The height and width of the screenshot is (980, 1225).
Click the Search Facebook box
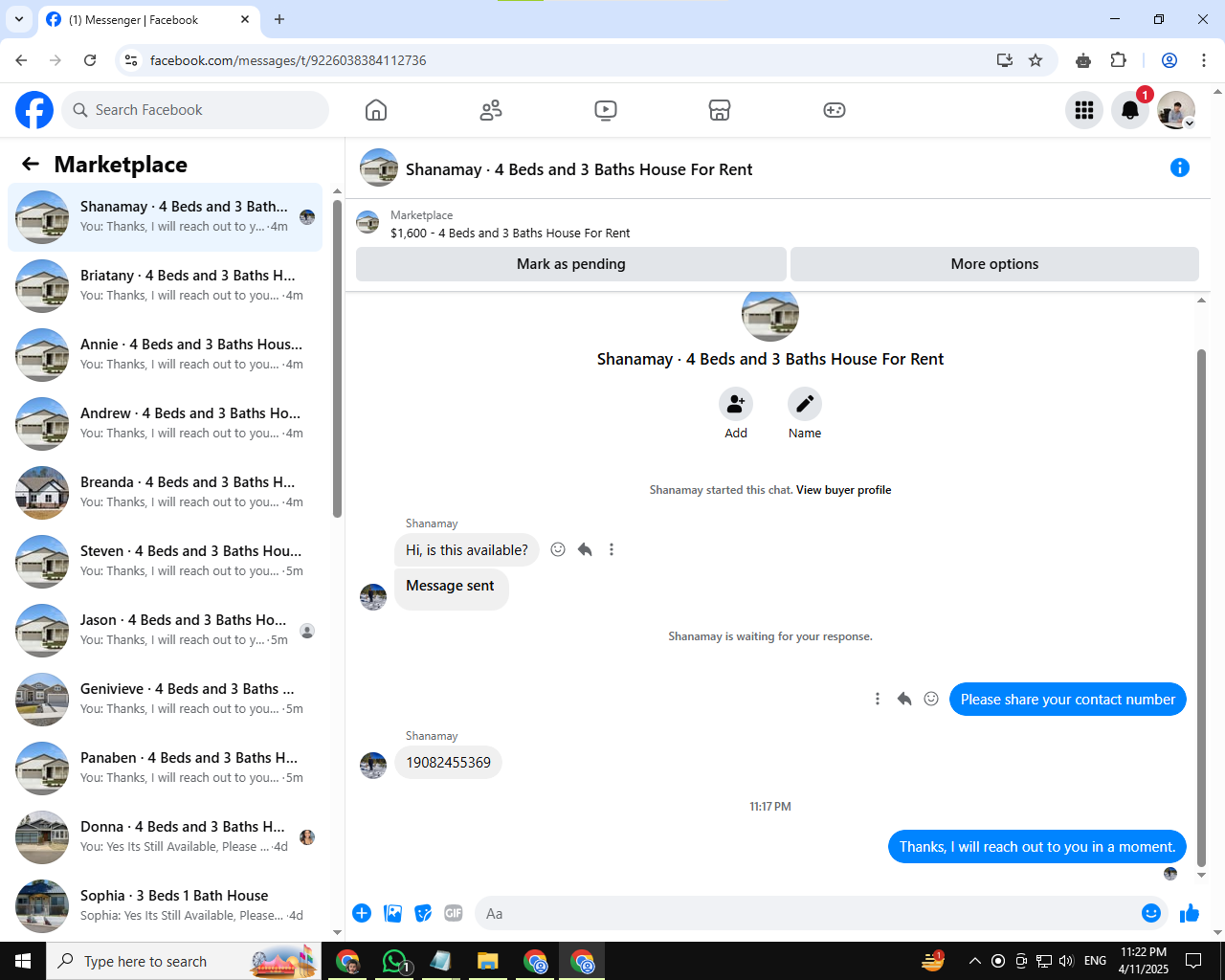point(195,110)
